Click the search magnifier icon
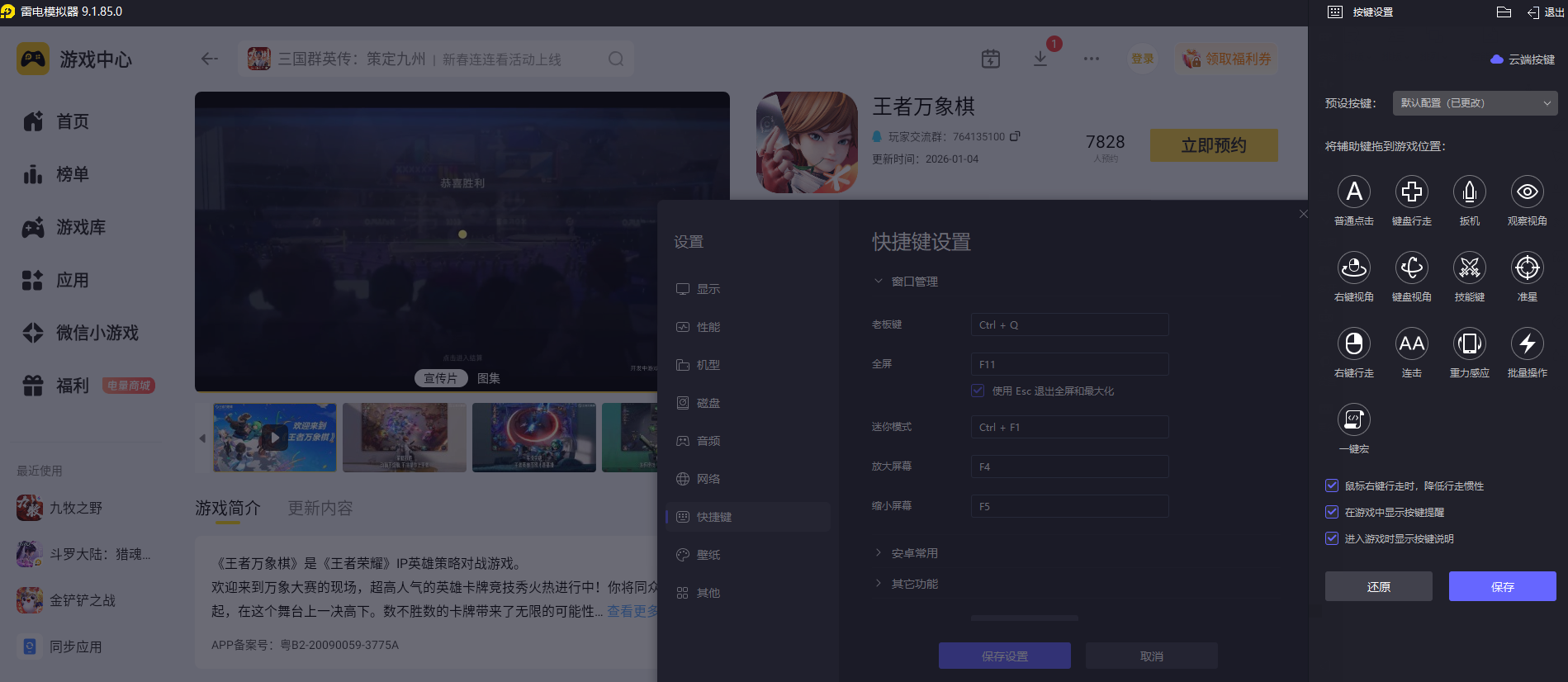The height and width of the screenshot is (682, 1568). pos(616,59)
